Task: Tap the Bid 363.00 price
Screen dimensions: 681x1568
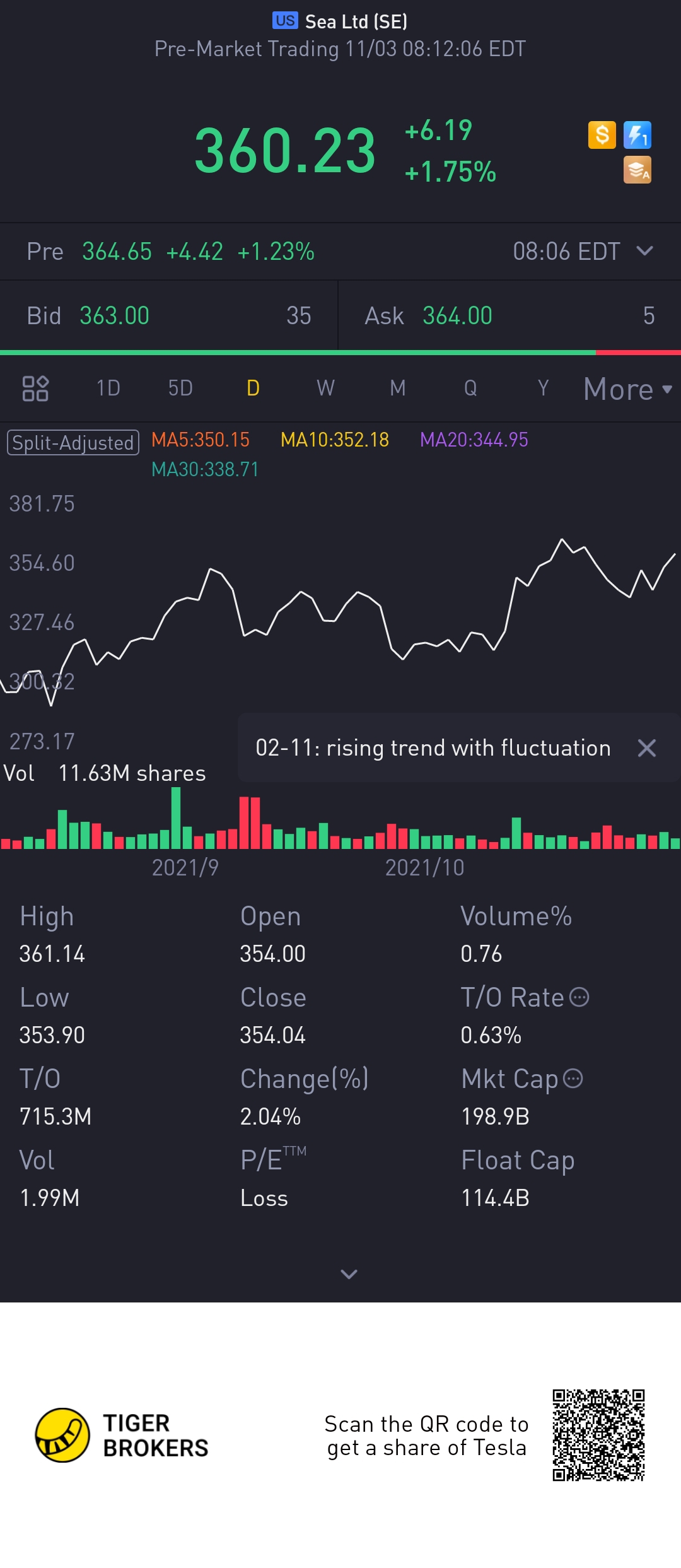Action: (x=114, y=315)
